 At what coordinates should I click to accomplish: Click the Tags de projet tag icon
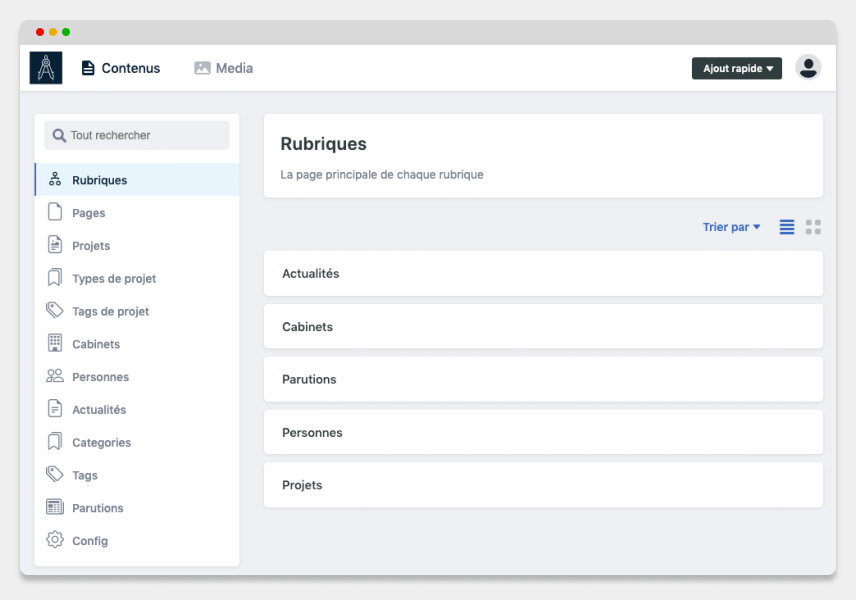coord(55,310)
